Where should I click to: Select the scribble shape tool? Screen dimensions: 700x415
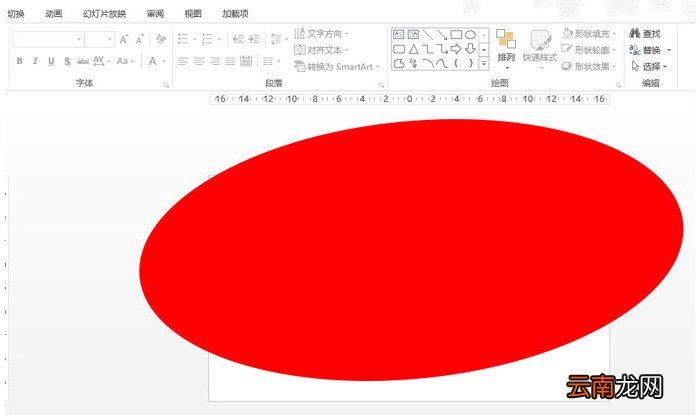point(413,63)
